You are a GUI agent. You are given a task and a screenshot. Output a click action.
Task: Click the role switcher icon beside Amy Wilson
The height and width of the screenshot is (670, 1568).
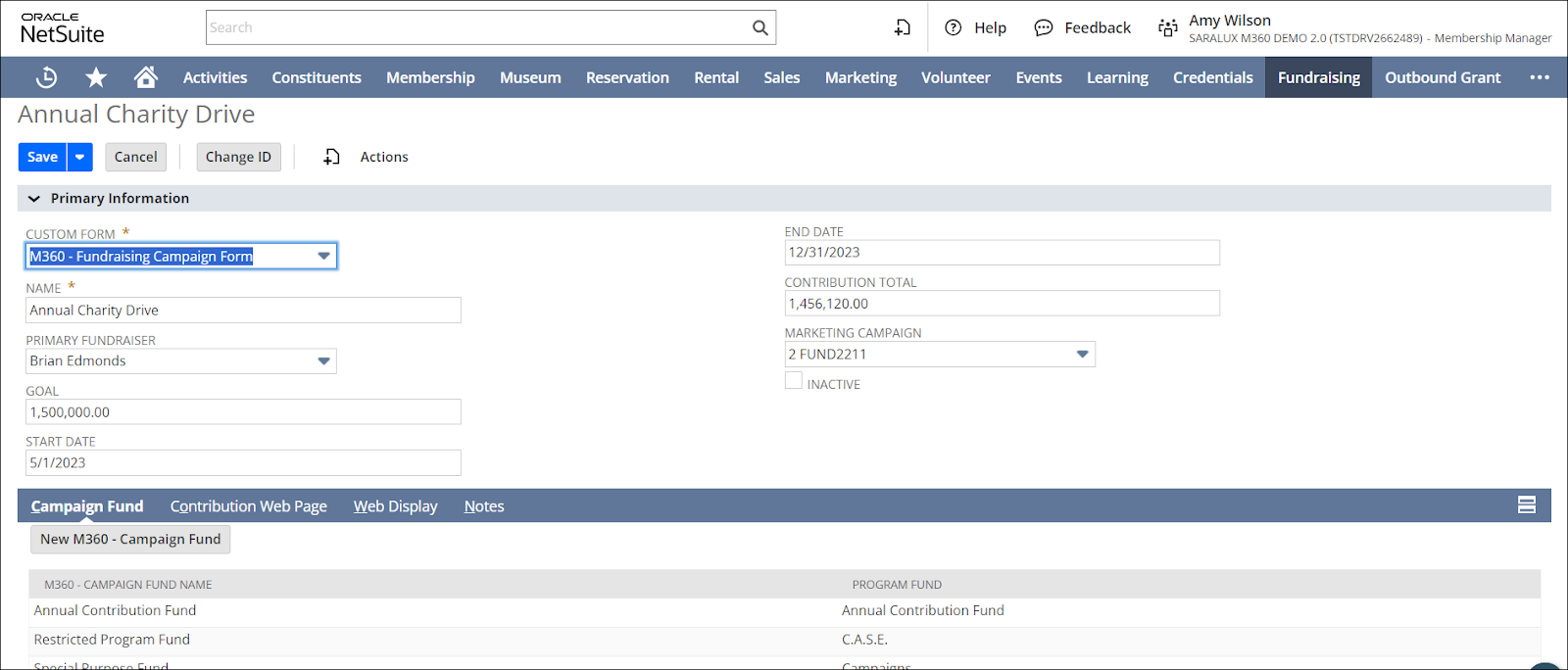pyautogui.click(x=1167, y=28)
